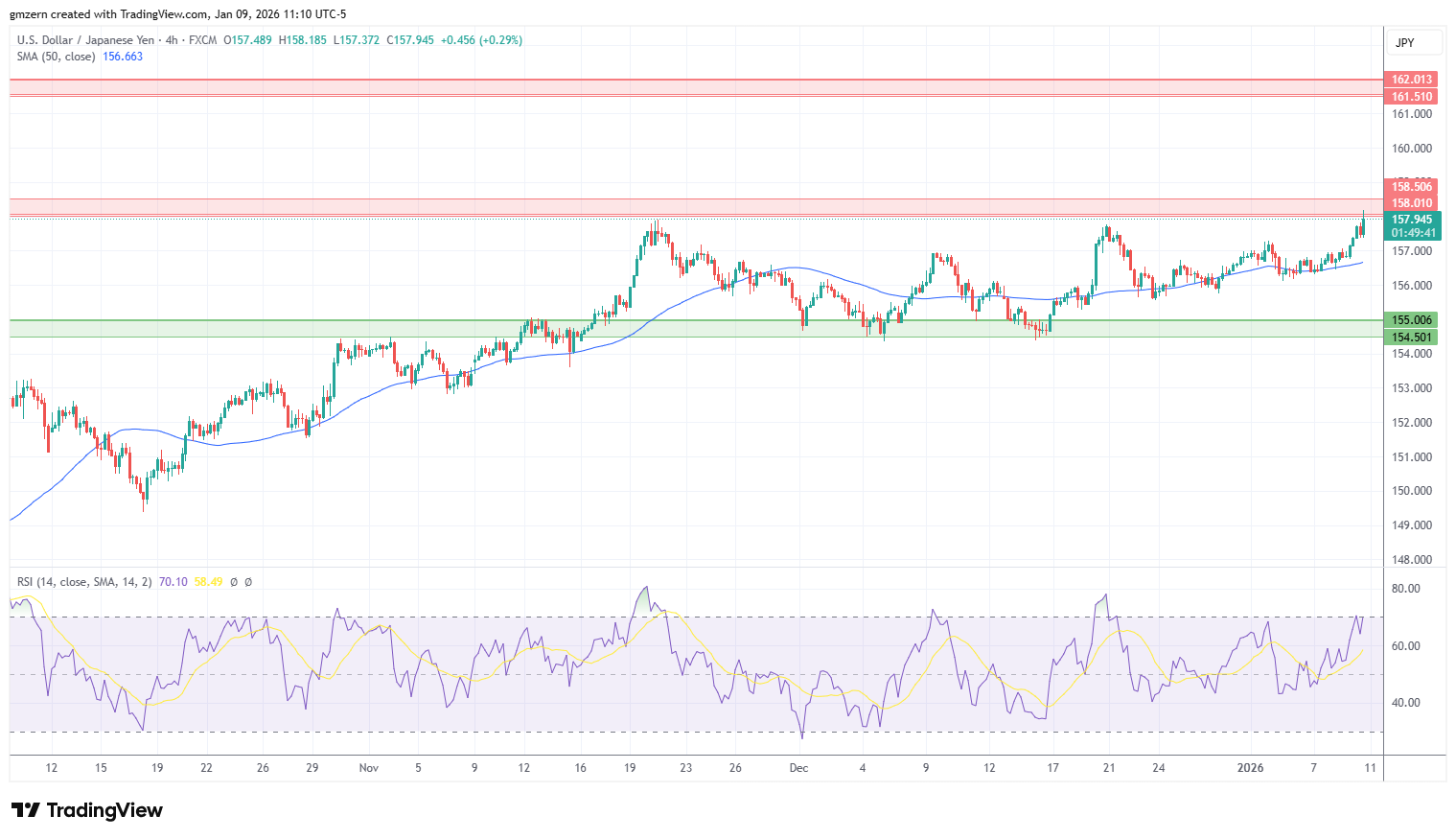Viewport: 1456px width, 839px height.
Task: Click the 2026 label on the time axis
Action: point(1250,768)
